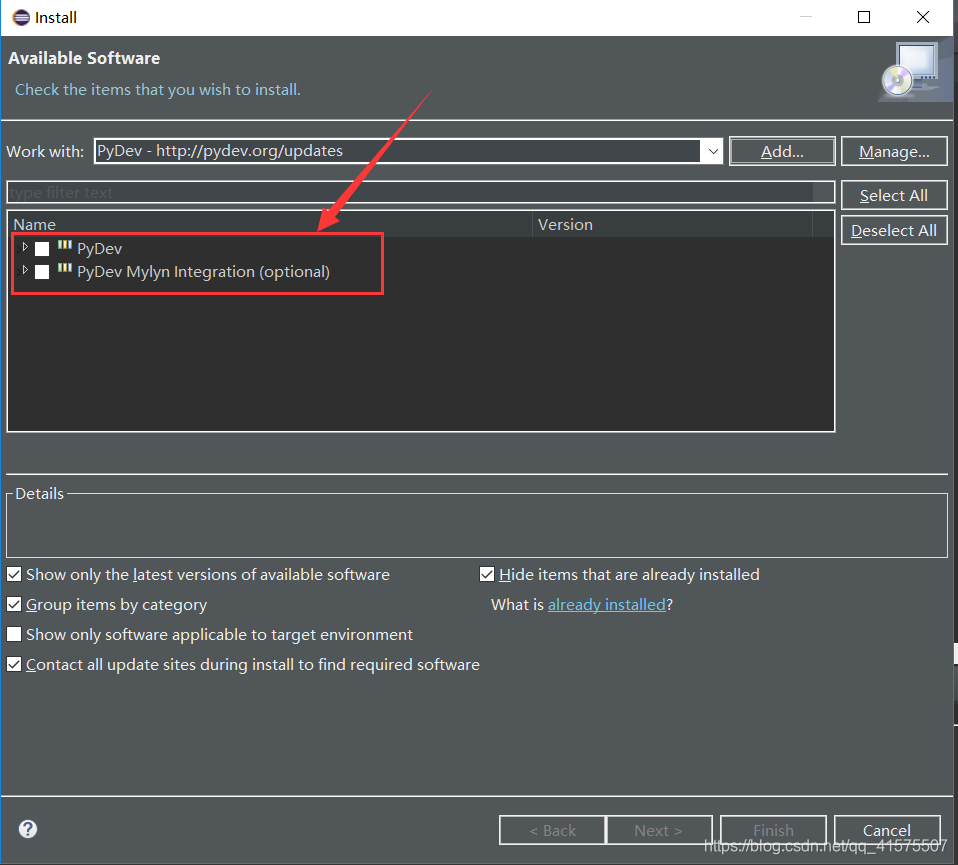
Task: Uncheck Group items by category
Action: pos(14,604)
